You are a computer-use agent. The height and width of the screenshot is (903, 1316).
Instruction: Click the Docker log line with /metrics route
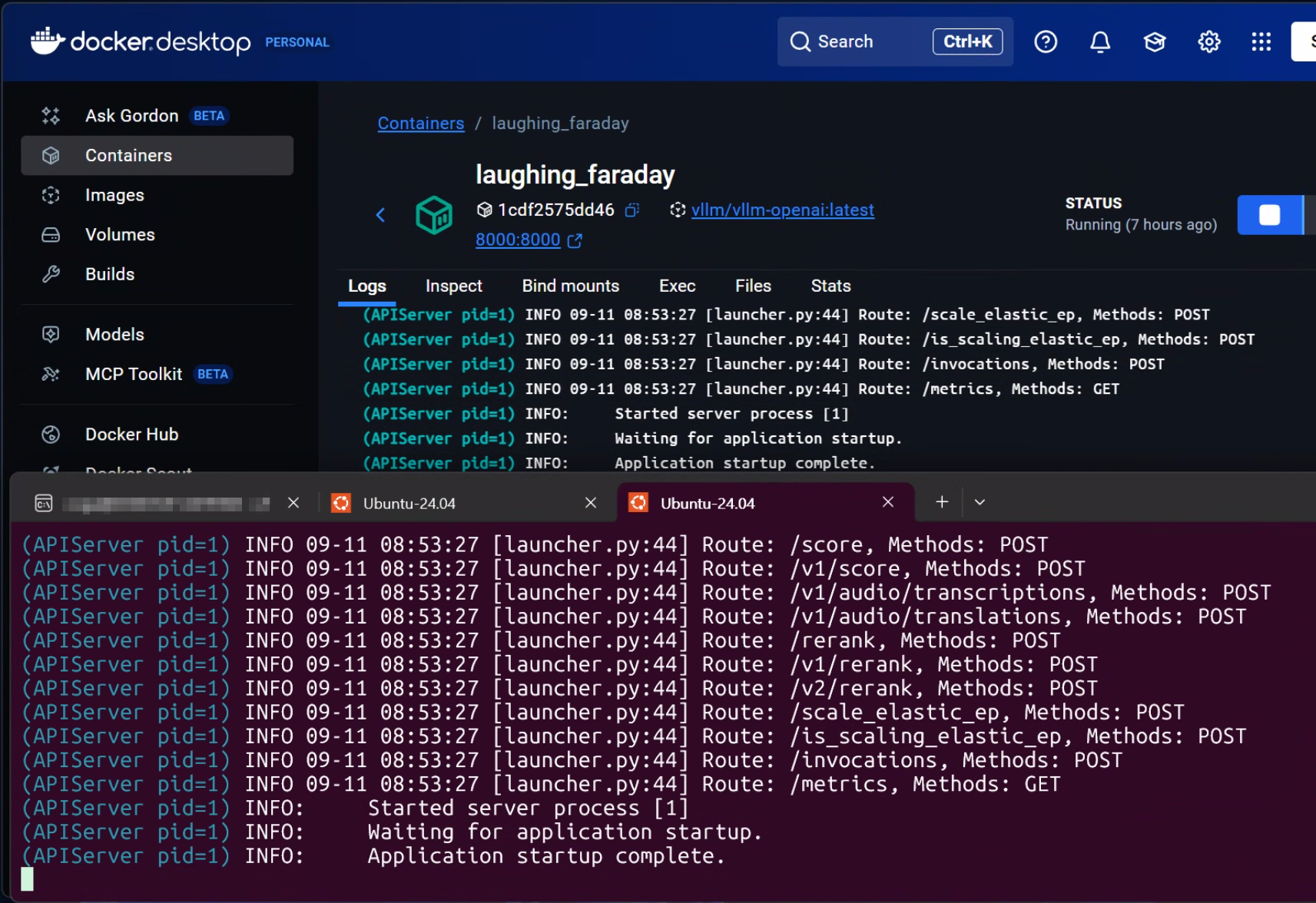(x=741, y=389)
